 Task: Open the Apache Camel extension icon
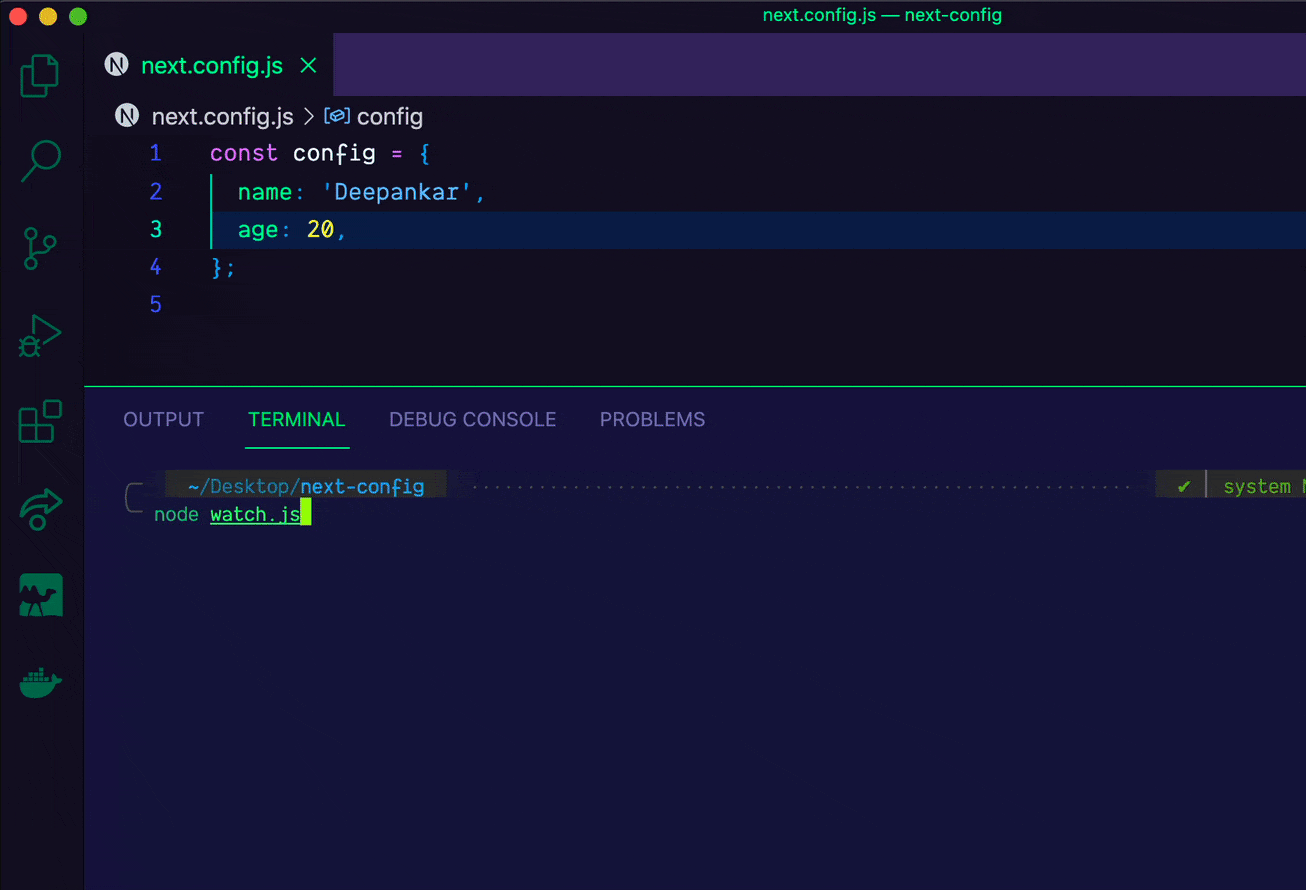[40, 595]
